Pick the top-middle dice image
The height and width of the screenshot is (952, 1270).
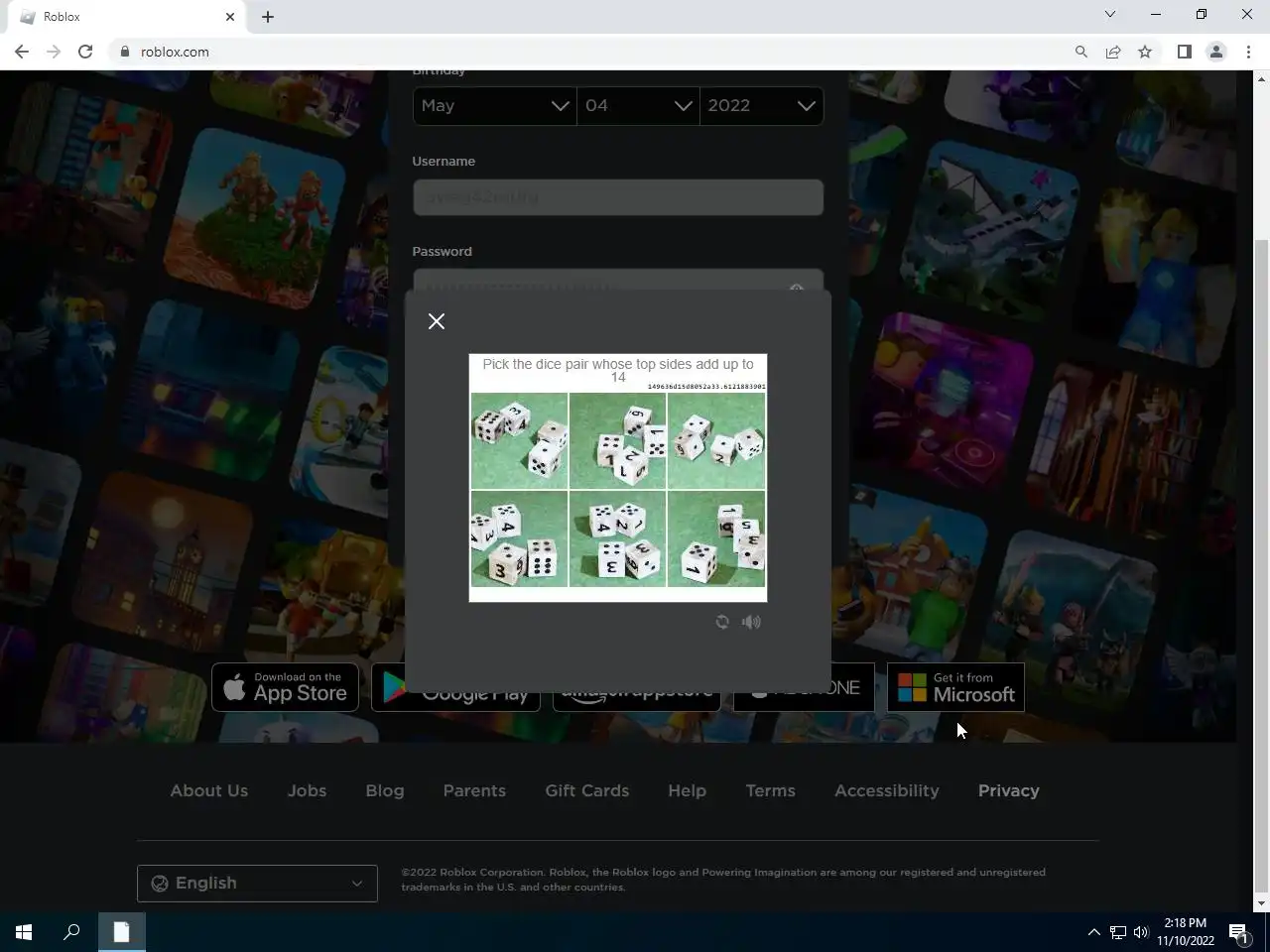(617, 440)
